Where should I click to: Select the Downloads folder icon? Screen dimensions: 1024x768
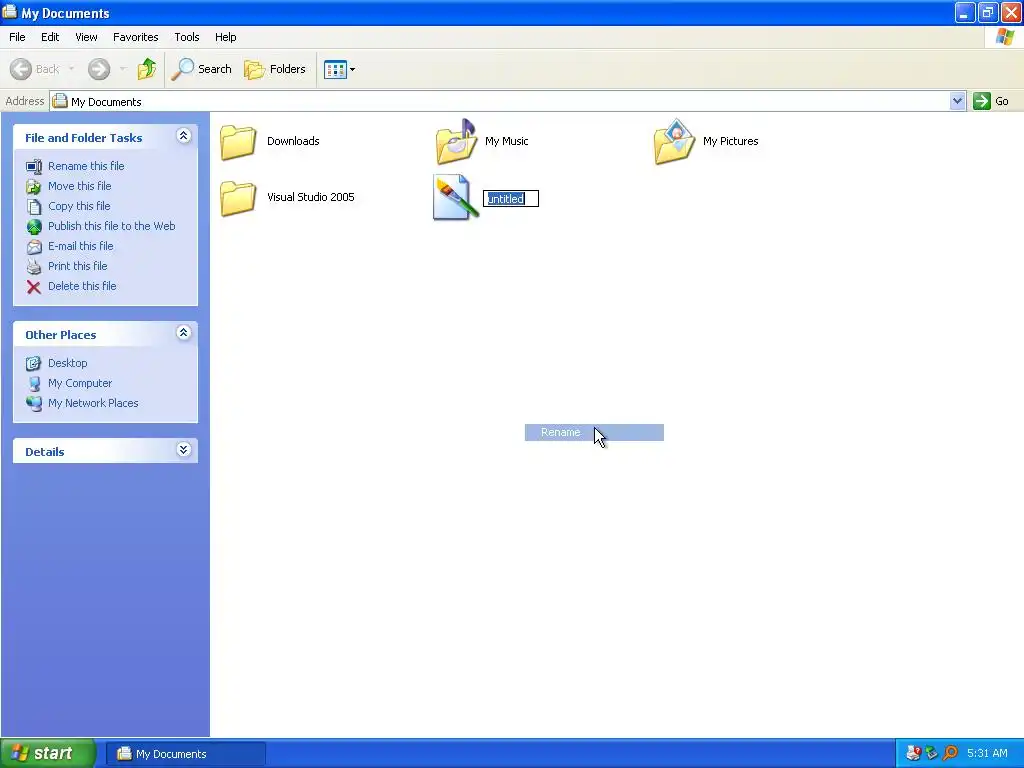click(238, 142)
